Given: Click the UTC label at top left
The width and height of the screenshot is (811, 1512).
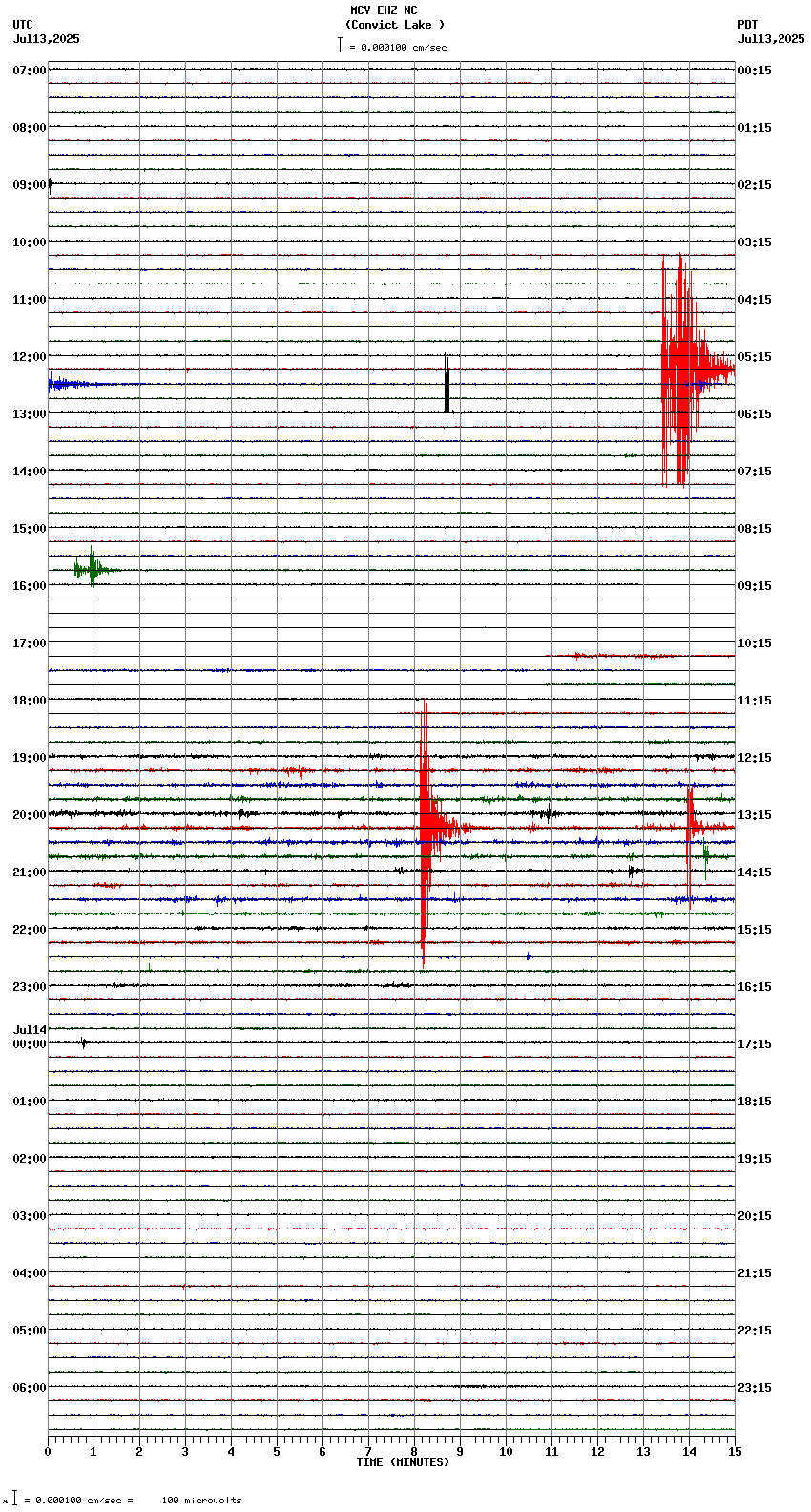Looking at the screenshot, I should click(23, 25).
